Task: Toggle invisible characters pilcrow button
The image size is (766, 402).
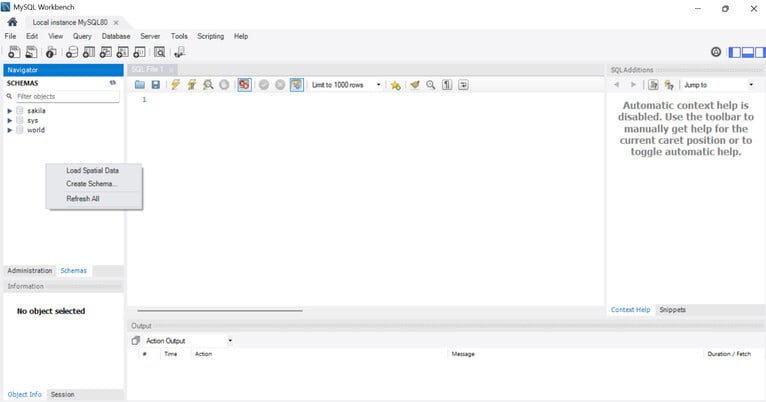Action: (x=447, y=85)
